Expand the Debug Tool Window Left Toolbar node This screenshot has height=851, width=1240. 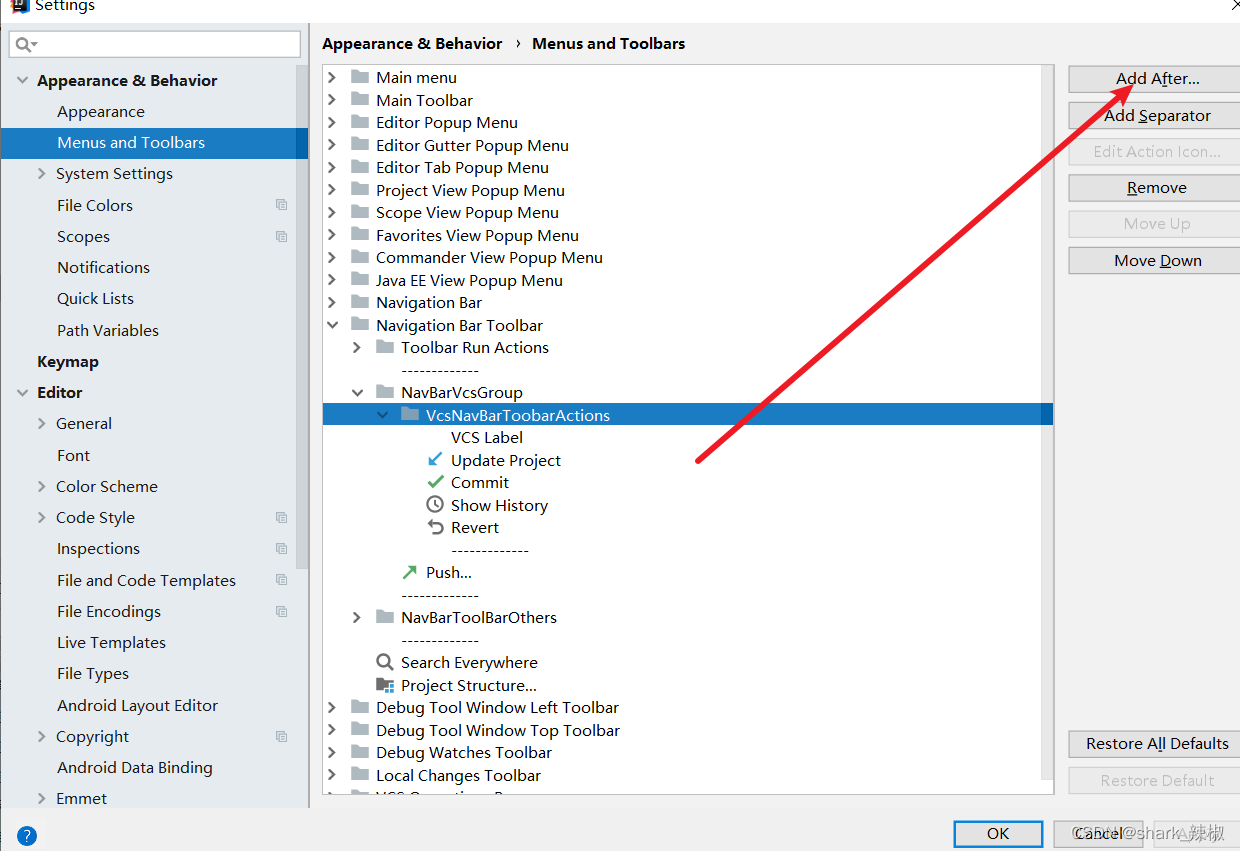[332, 707]
